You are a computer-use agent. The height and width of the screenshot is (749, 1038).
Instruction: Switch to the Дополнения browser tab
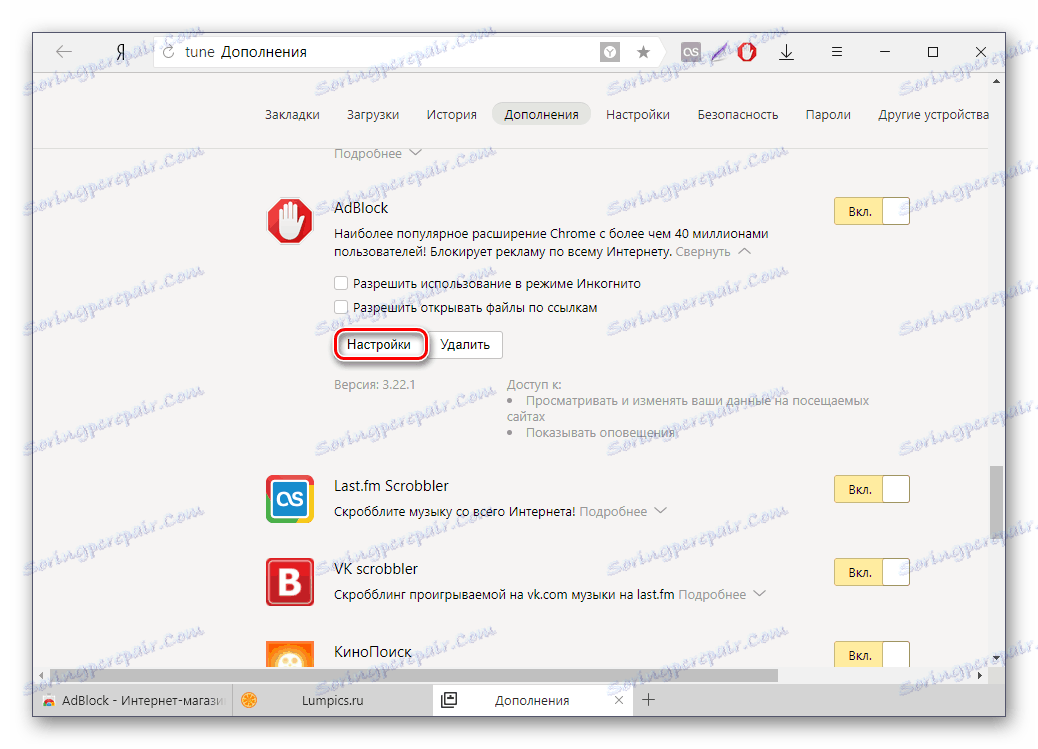532,700
